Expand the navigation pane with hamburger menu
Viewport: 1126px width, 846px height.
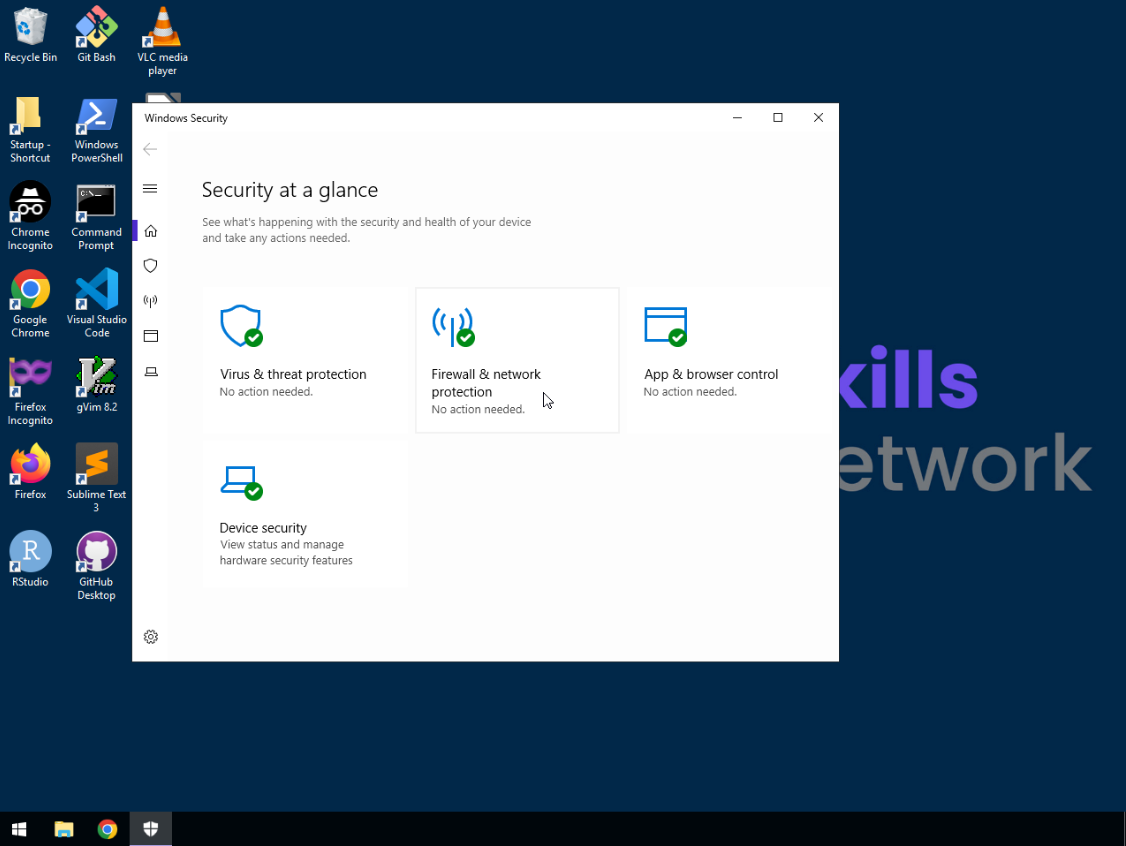pos(150,188)
